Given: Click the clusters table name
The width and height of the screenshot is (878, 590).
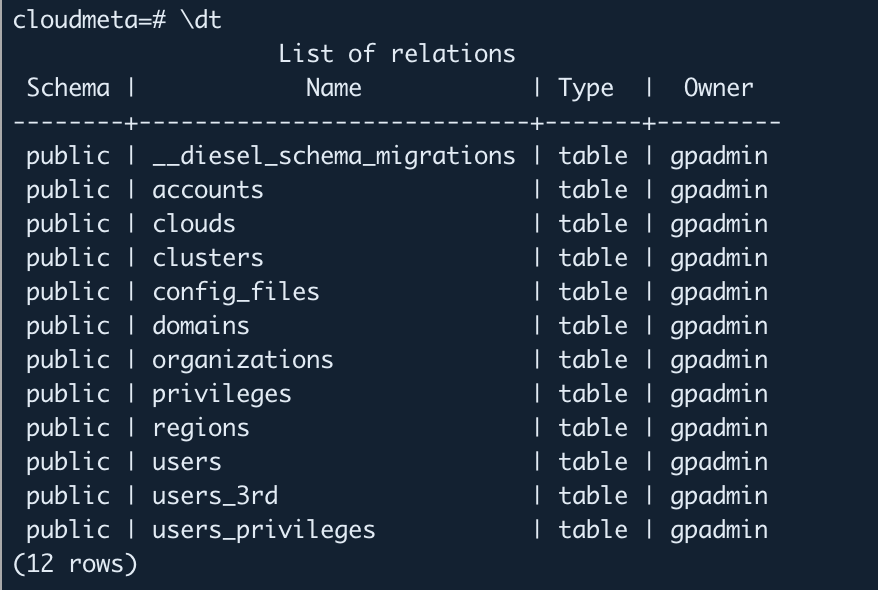Looking at the screenshot, I should pos(207,258).
